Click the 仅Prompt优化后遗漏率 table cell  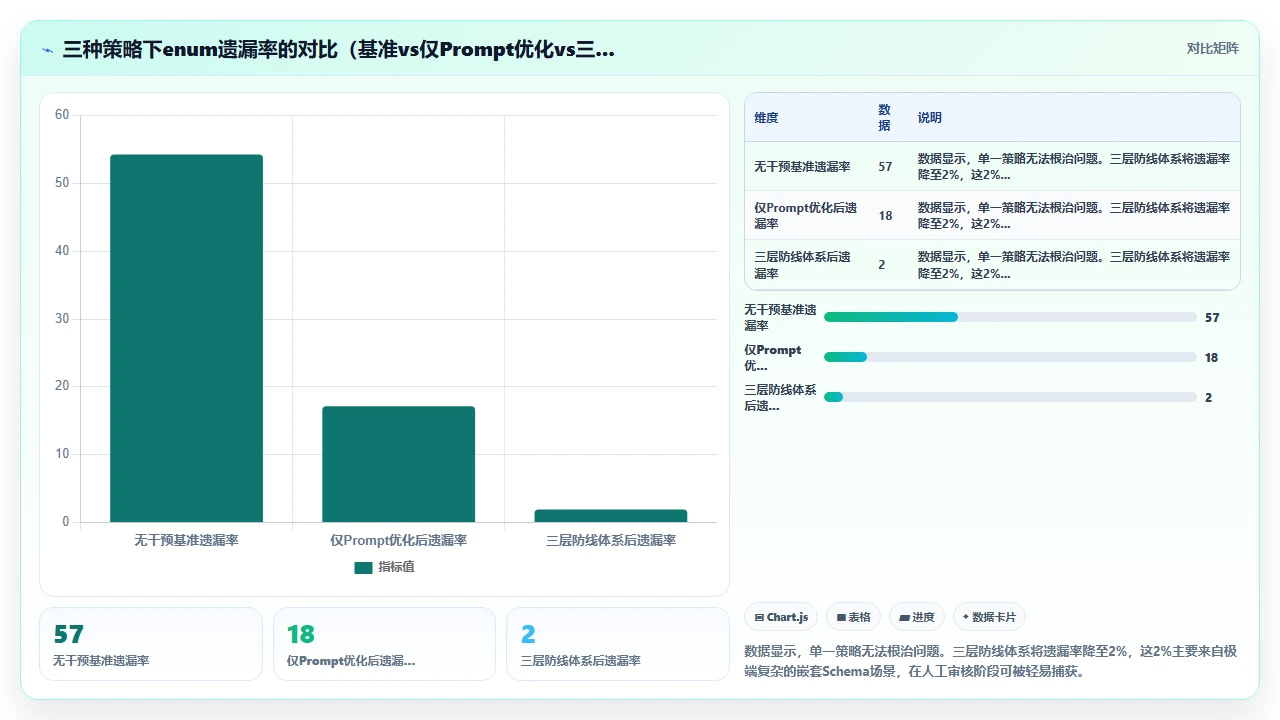pyautogui.click(x=806, y=216)
